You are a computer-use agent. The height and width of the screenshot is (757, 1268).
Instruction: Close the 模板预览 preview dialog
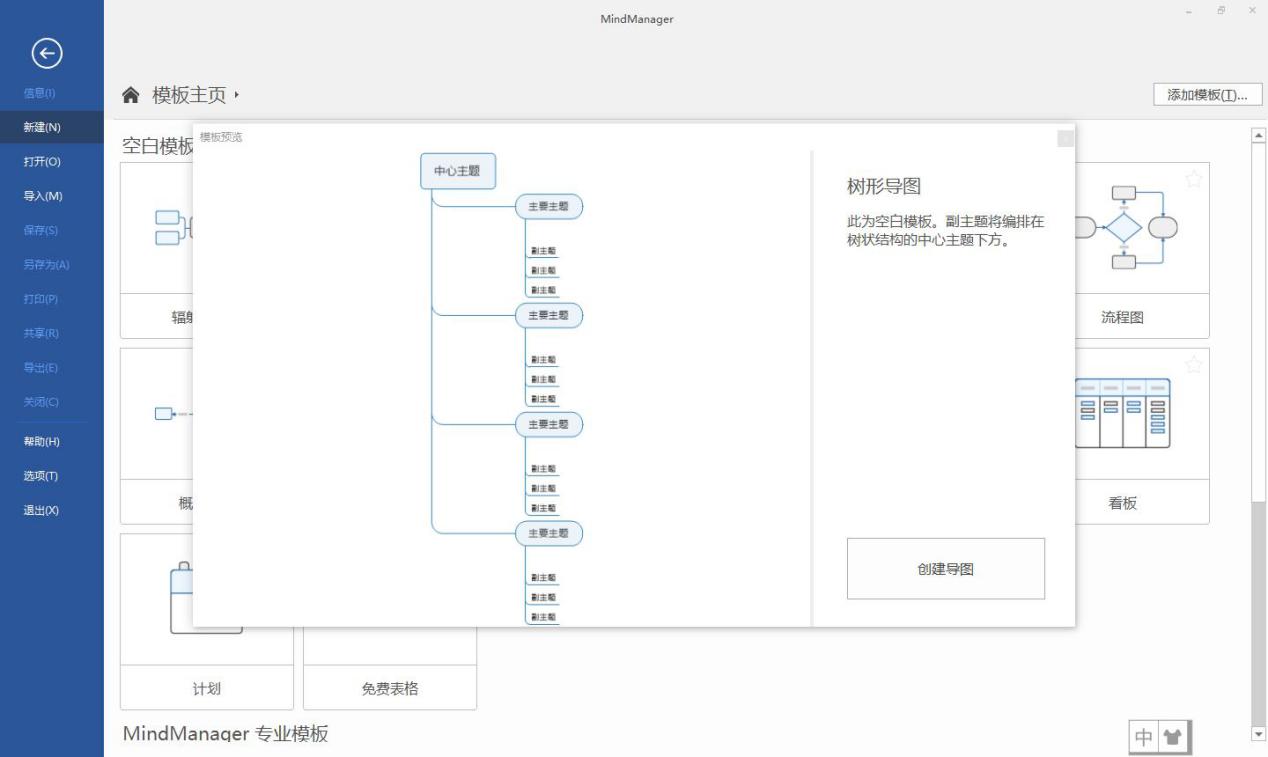1063,140
